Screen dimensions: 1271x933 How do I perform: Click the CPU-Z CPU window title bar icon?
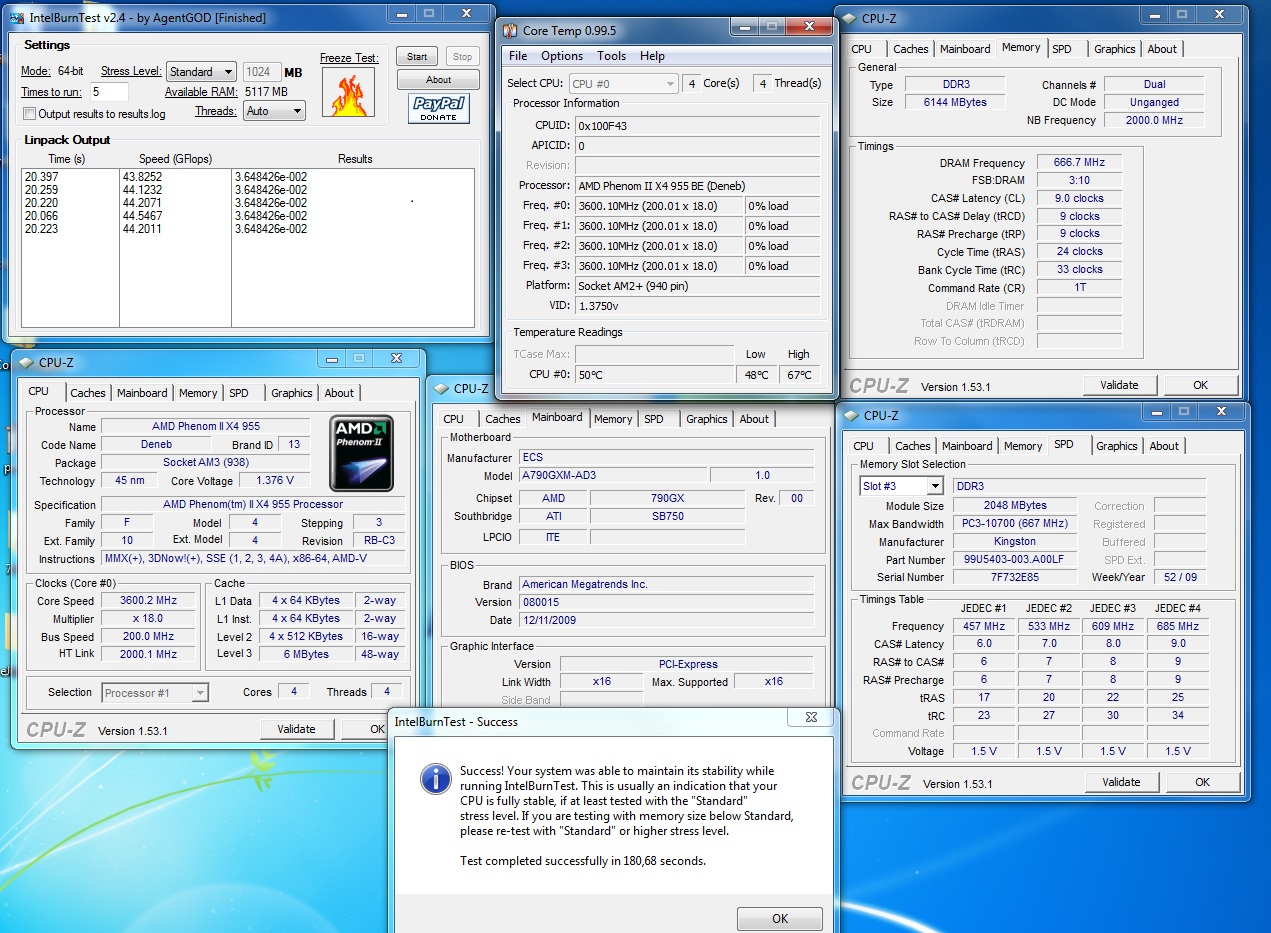(x=27, y=362)
